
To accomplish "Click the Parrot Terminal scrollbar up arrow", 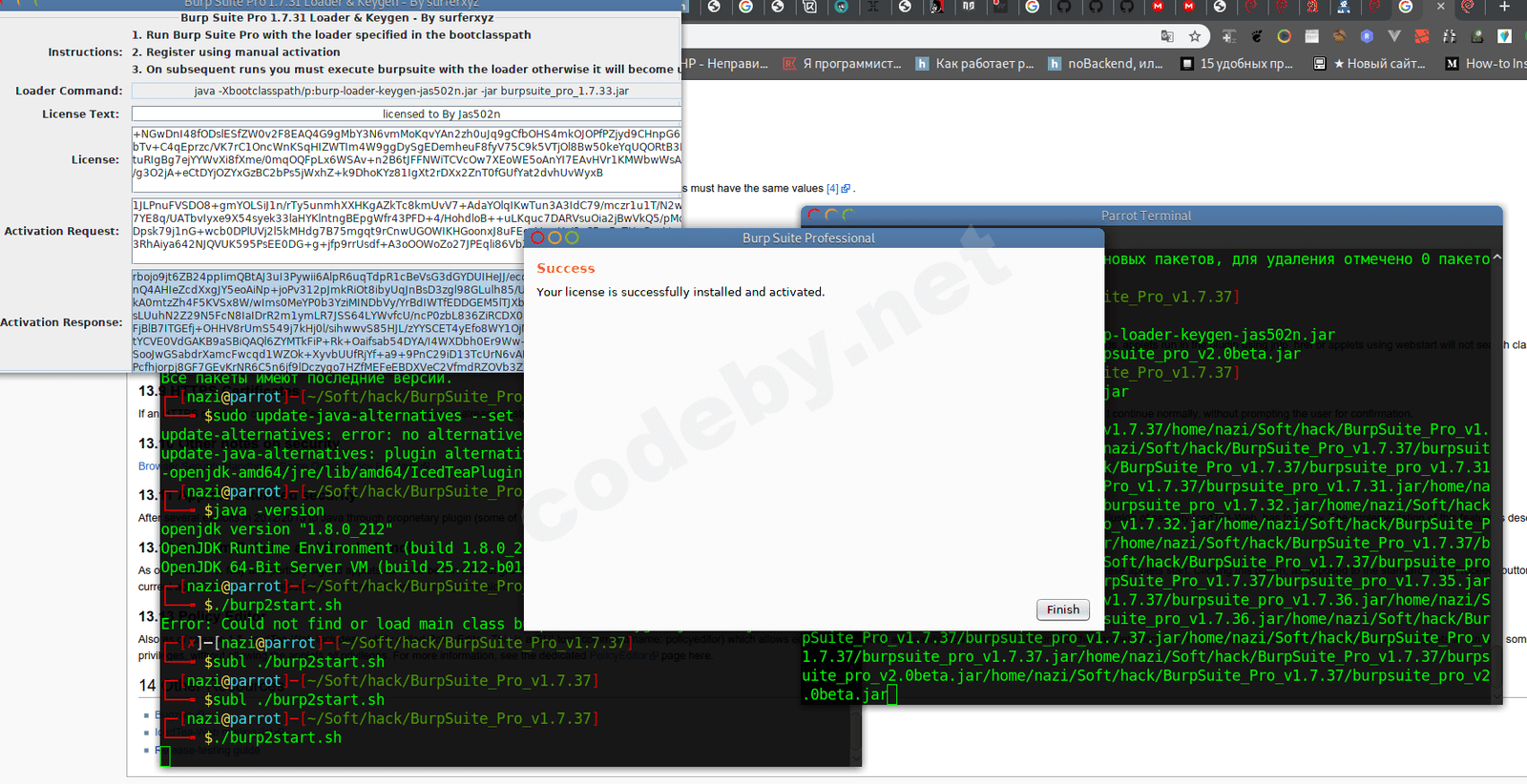I will click(x=1496, y=258).
